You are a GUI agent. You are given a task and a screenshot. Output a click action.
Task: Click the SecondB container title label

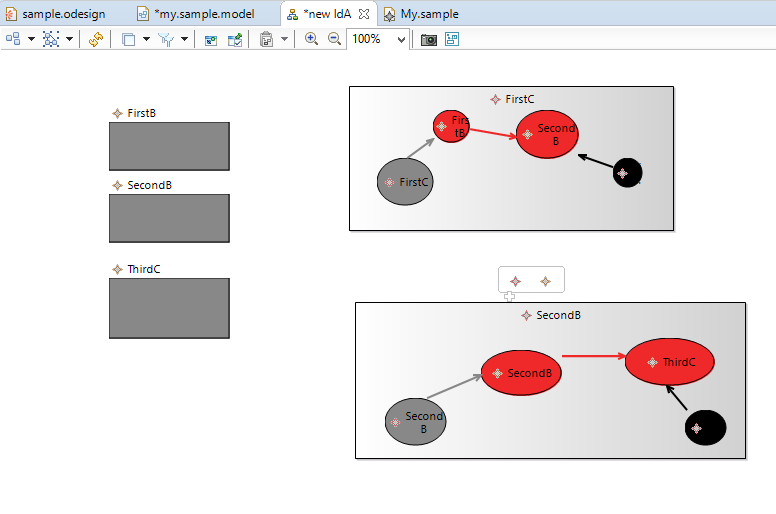558,315
